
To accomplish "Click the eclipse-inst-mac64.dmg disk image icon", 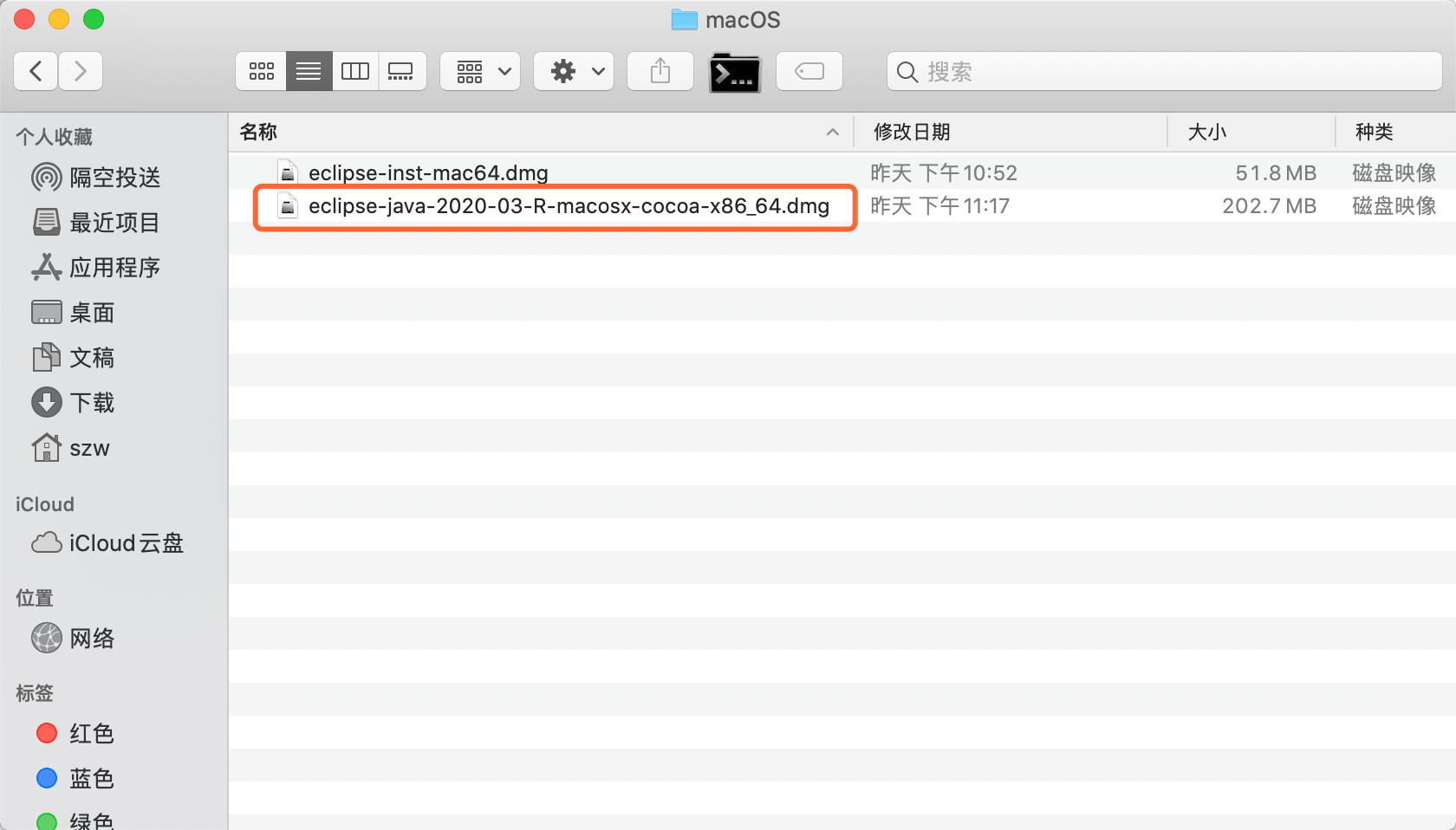I will pos(288,172).
